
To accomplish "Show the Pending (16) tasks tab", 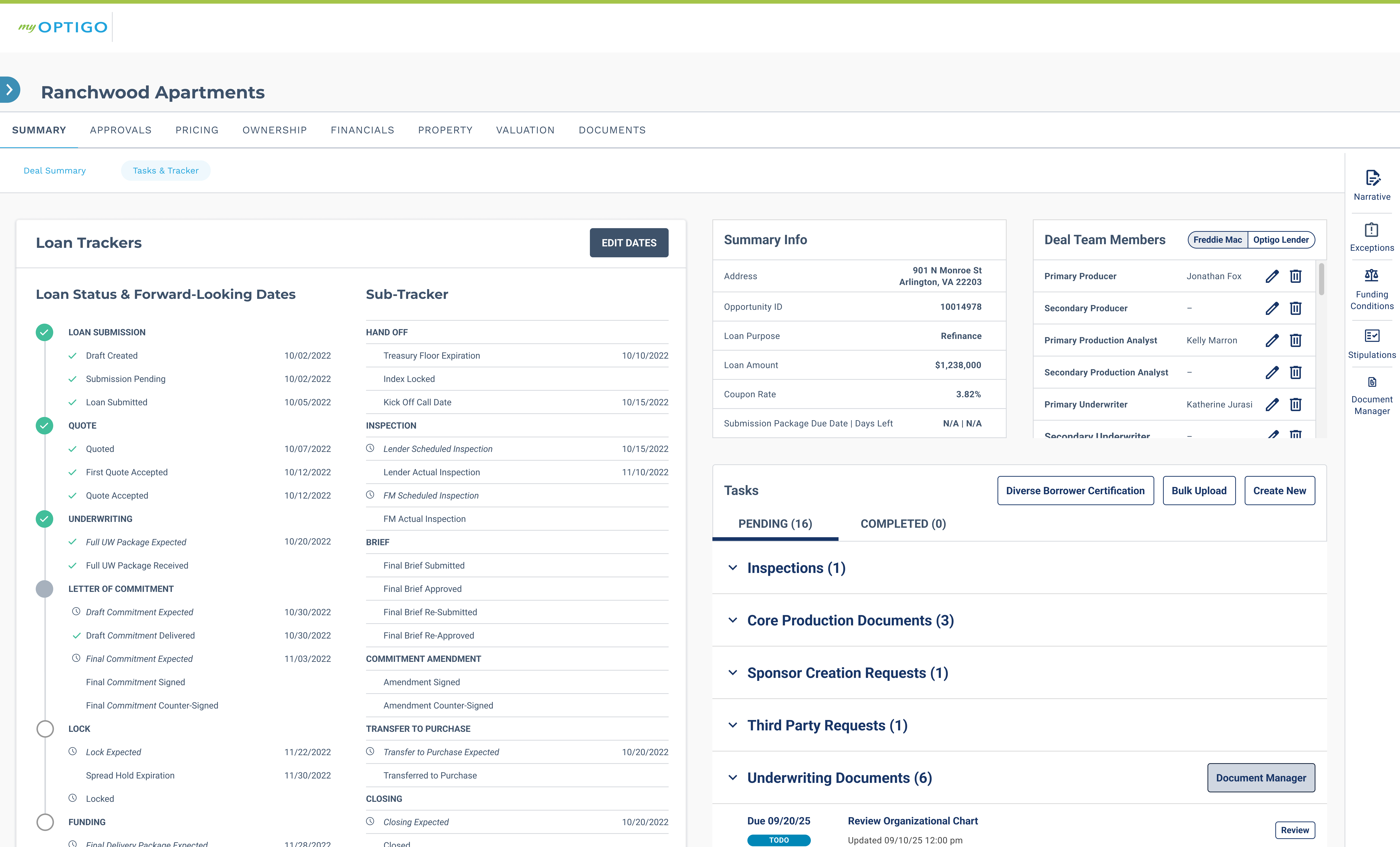I will coord(775,524).
